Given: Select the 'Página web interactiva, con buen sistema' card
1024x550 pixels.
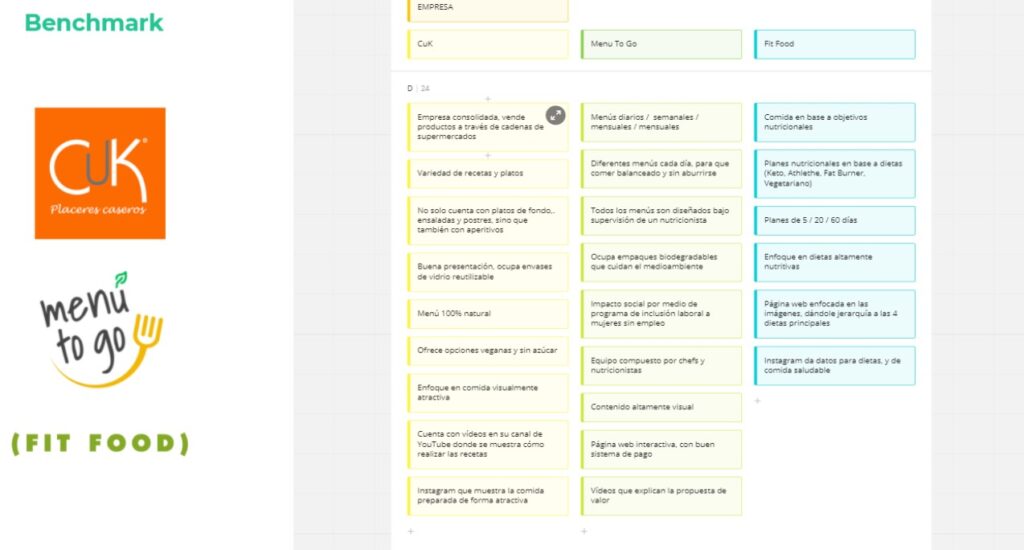Looking at the screenshot, I should [661, 449].
